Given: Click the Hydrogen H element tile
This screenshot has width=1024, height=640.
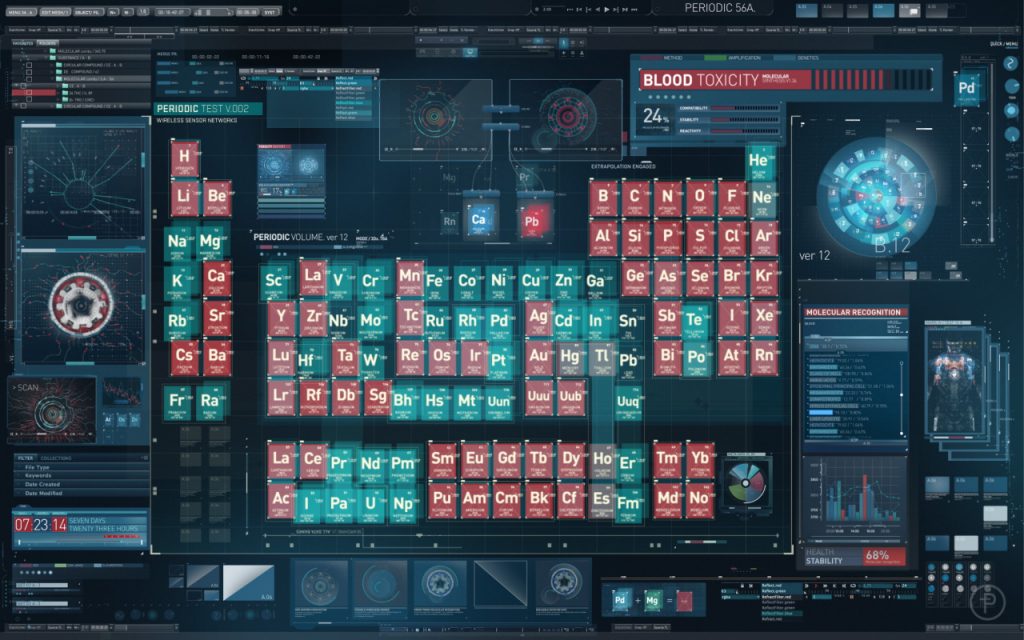Looking at the screenshot, I should click(x=184, y=159).
